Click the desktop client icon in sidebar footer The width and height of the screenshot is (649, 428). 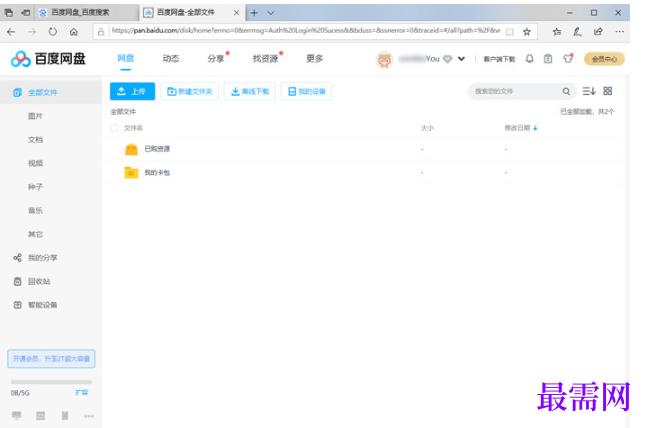(17, 415)
